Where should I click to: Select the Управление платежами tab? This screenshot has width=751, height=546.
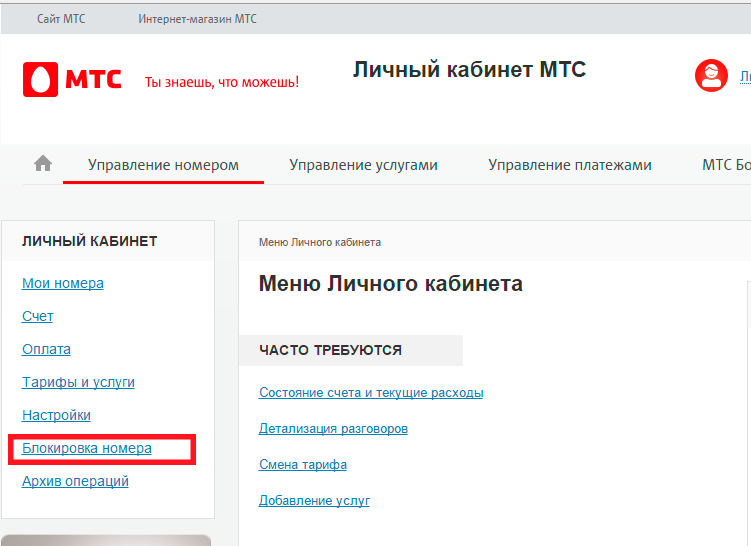point(570,165)
